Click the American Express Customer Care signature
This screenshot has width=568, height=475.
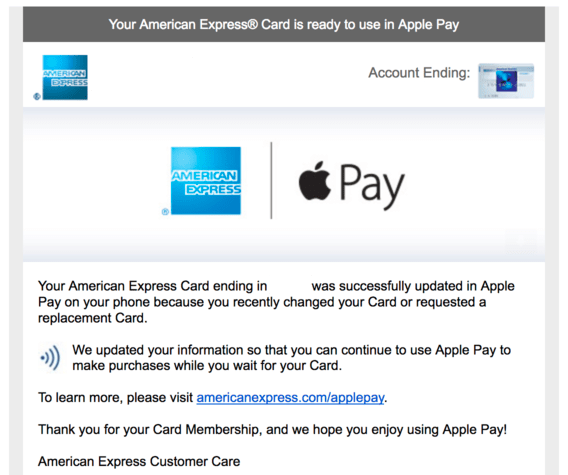click(139, 461)
